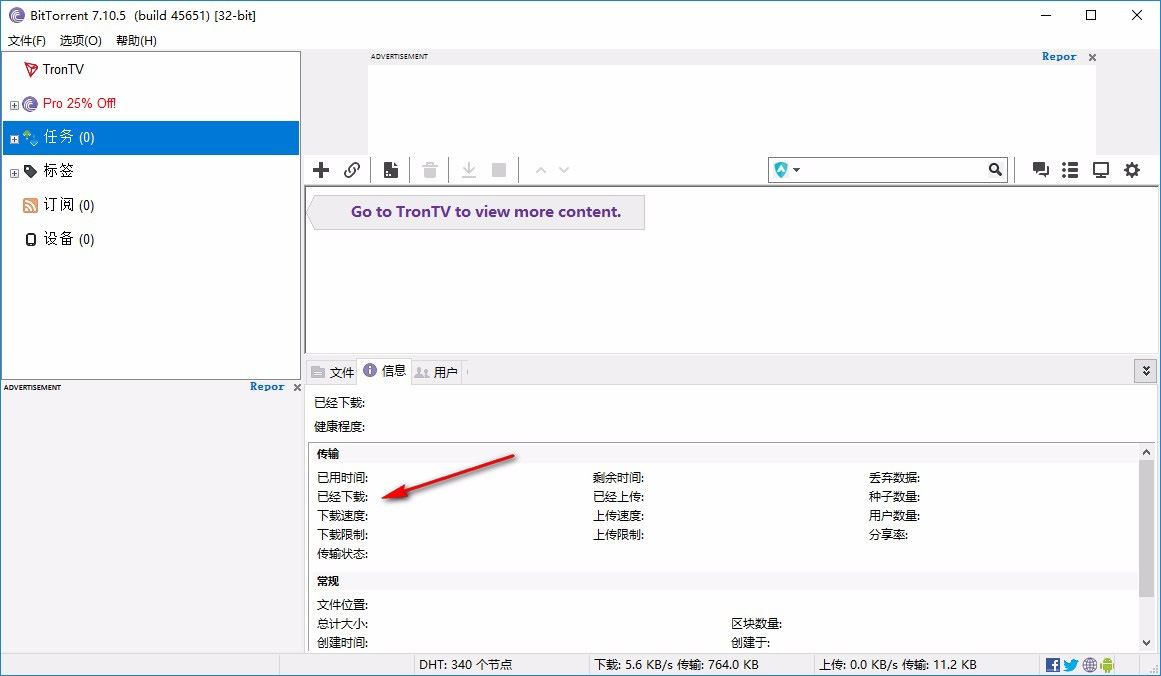Click the globe web status icon
The width and height of the screenshot is (1161, 676).
coord(1089,665)
